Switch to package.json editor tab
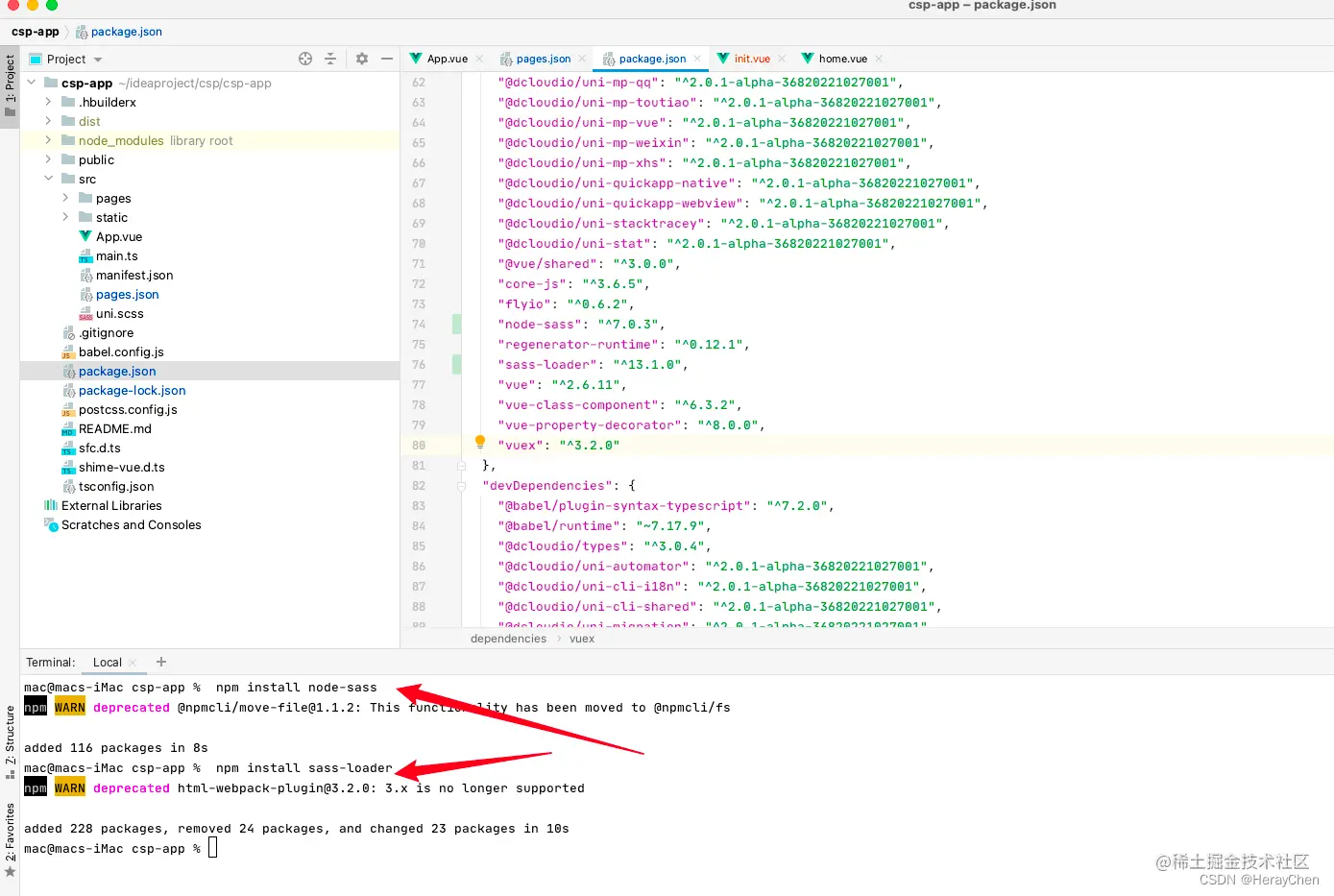This screenshot has width=1334, height=896. (652, 59)
